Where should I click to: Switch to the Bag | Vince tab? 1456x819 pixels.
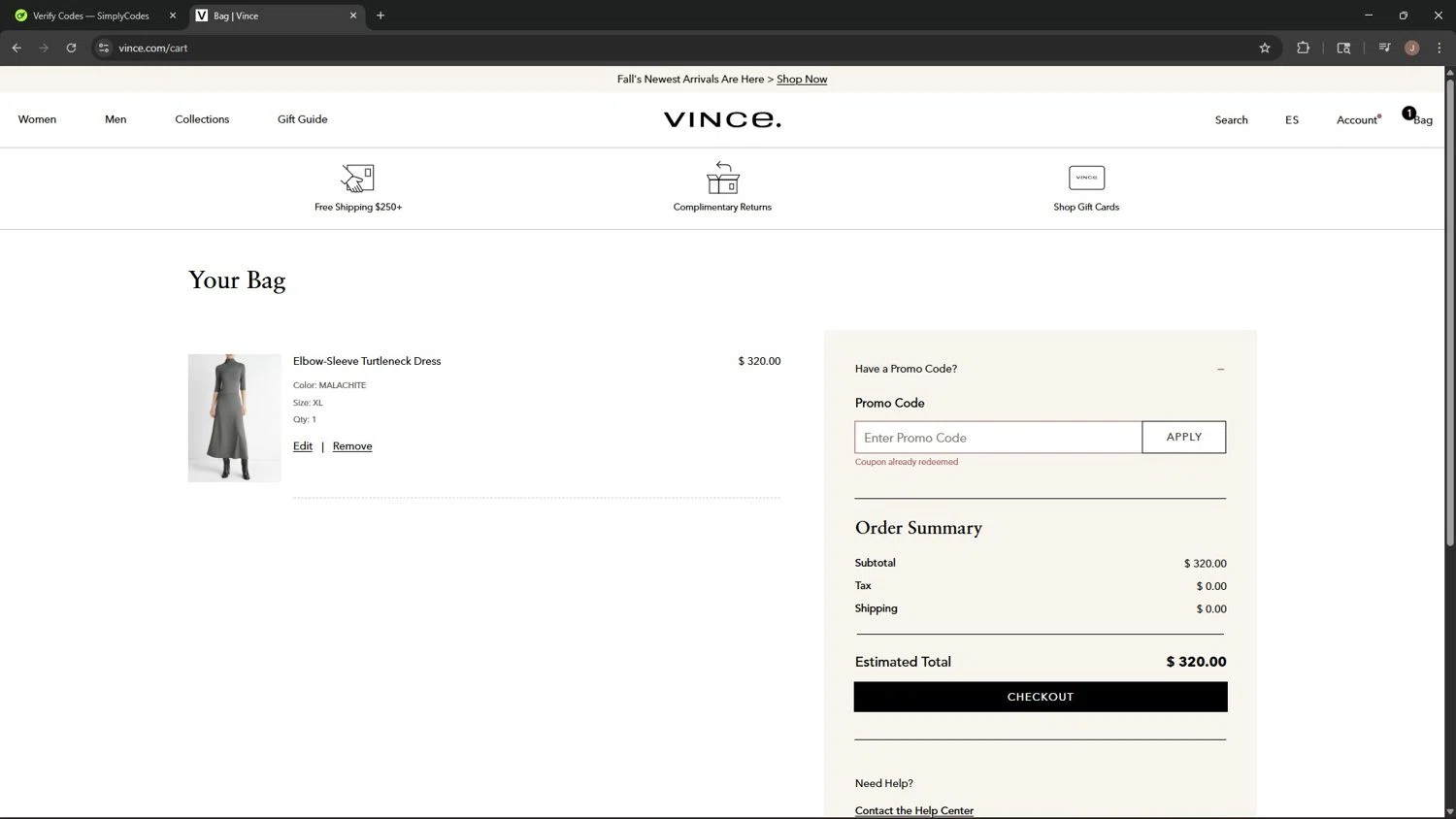click(x=277, y=16)
